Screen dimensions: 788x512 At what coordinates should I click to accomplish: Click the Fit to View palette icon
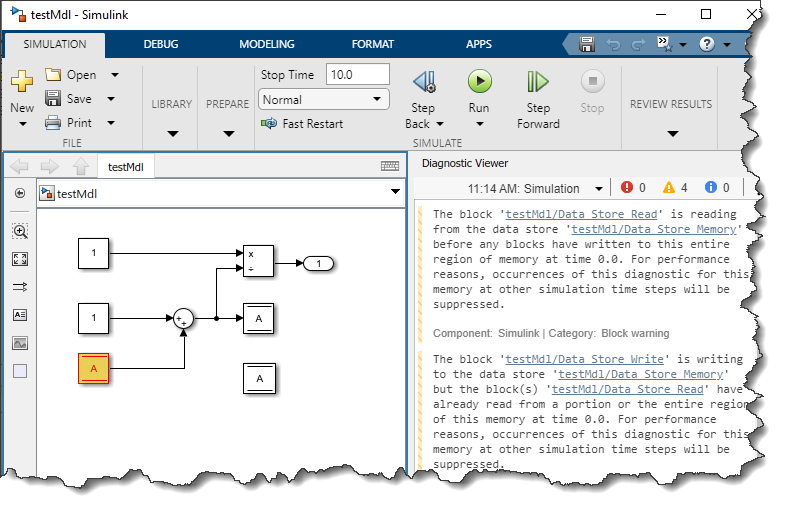click(20, 259)
